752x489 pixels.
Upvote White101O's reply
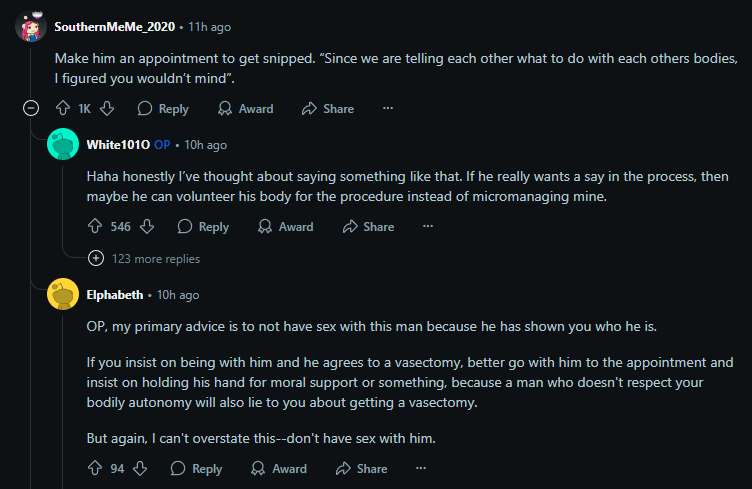(x=95, y=227)
